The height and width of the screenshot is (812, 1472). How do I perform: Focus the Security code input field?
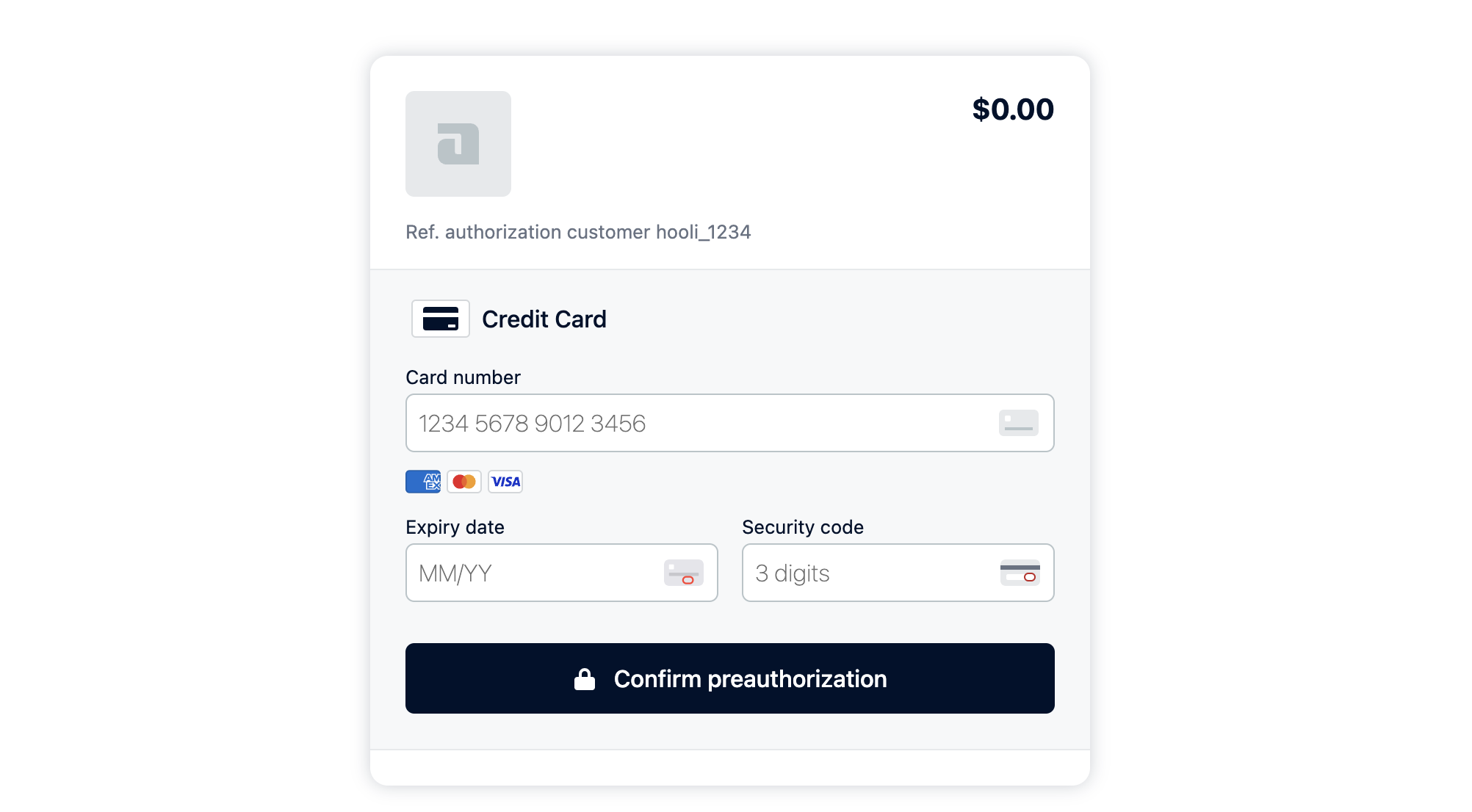tap(898, 573)
